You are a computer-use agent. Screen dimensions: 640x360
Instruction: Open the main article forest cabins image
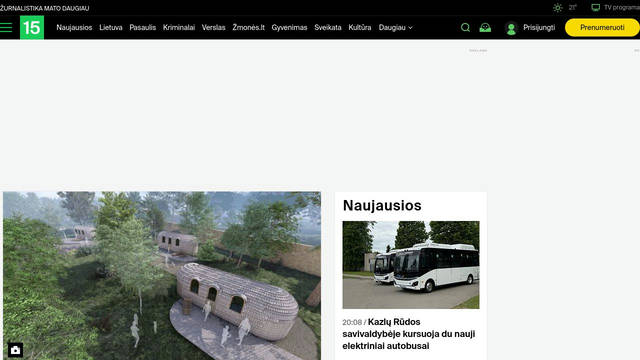click(x=162, y=276)
